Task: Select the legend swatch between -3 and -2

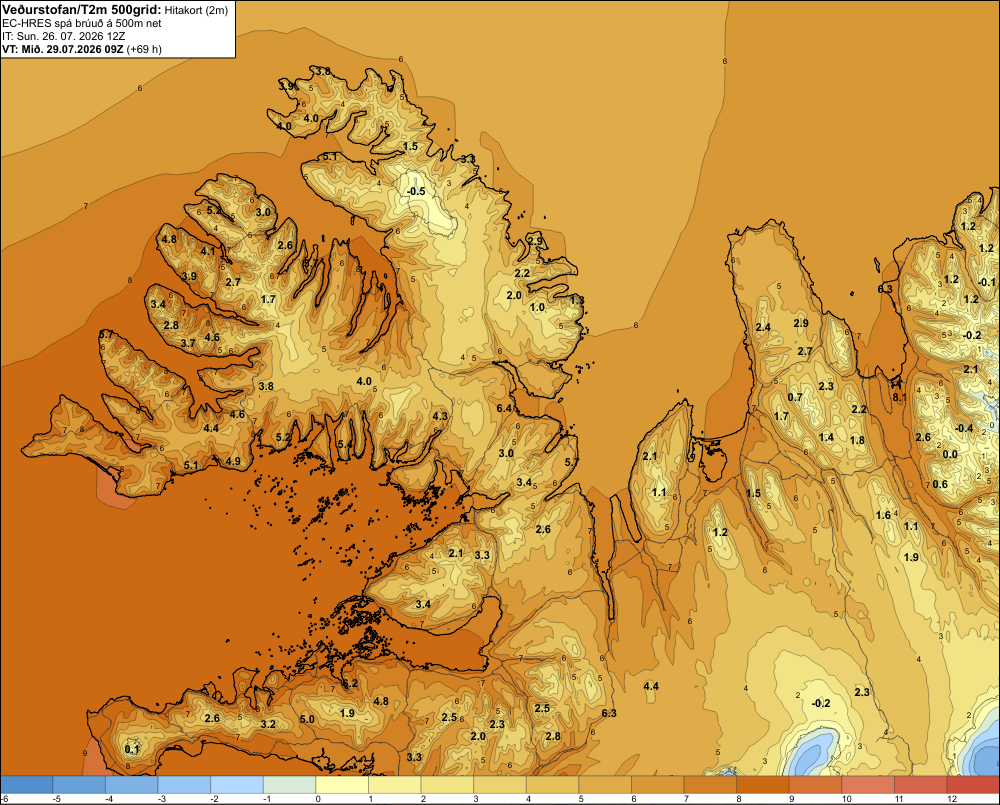Action: [x=184, y=785]
